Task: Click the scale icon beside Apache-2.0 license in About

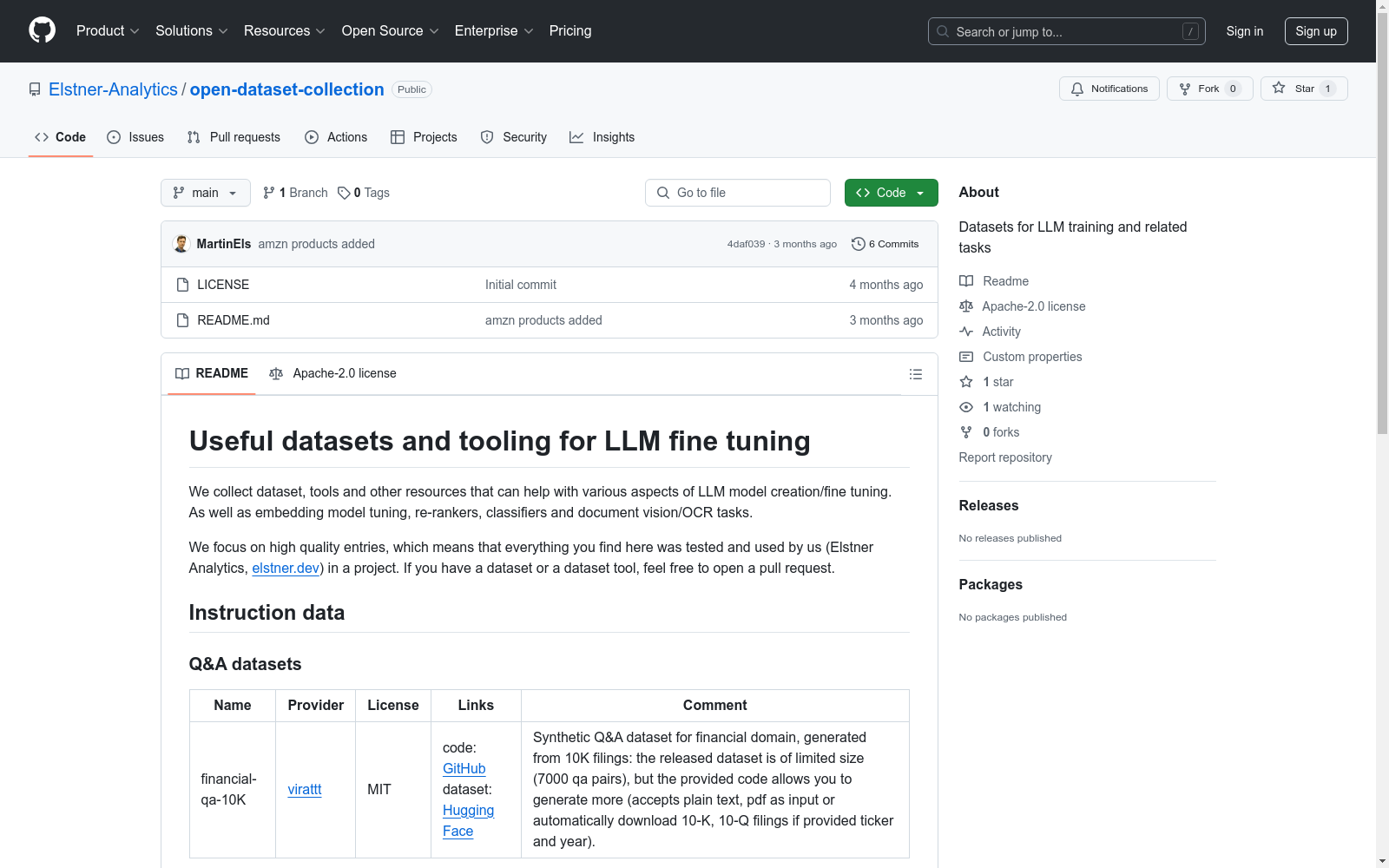Action: click(x=966, y=306)
